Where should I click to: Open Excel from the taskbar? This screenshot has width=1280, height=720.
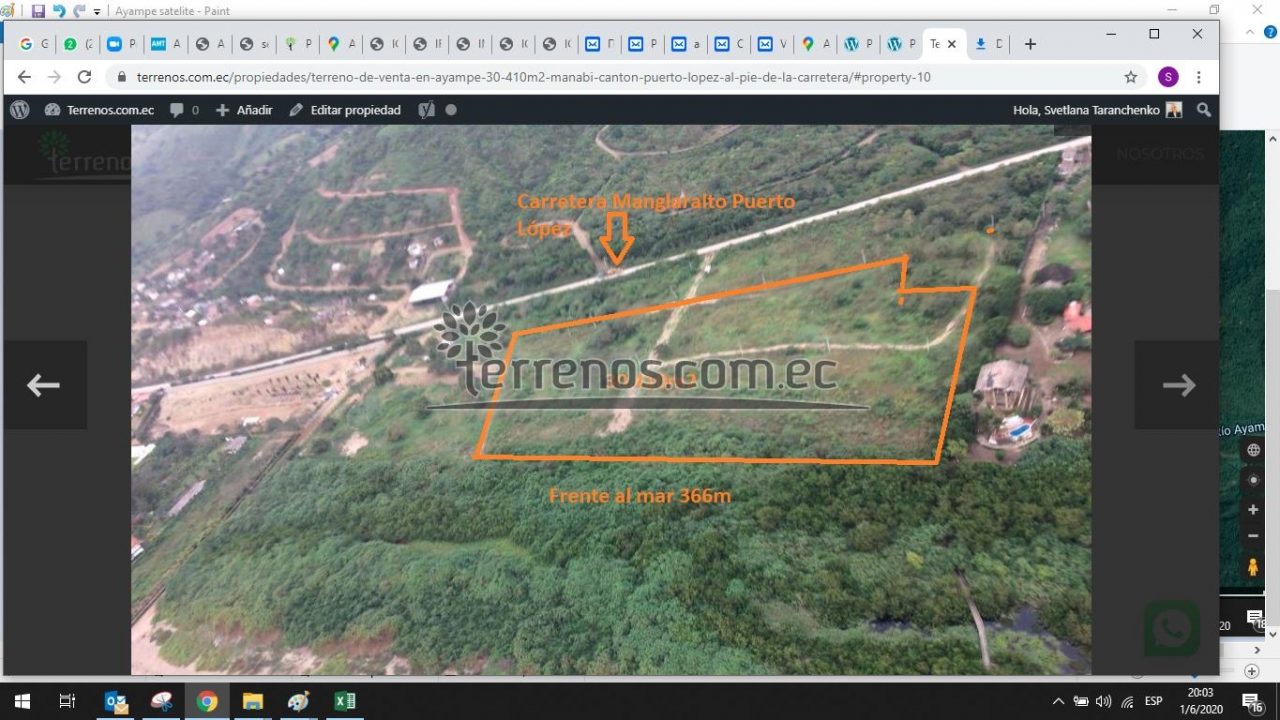pyautogui.click(x=344, y=701)
